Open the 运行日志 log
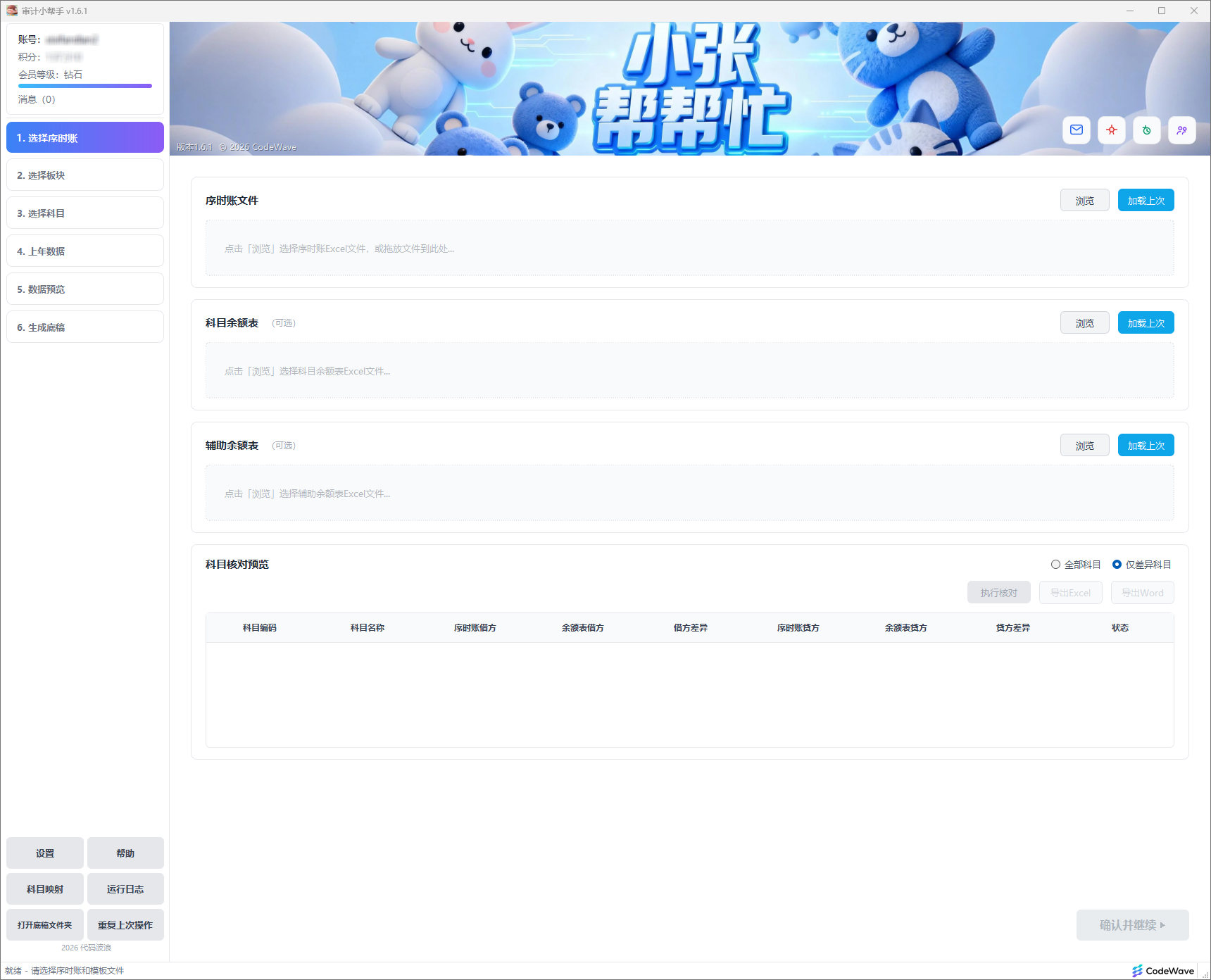 [x=125, y=889]
